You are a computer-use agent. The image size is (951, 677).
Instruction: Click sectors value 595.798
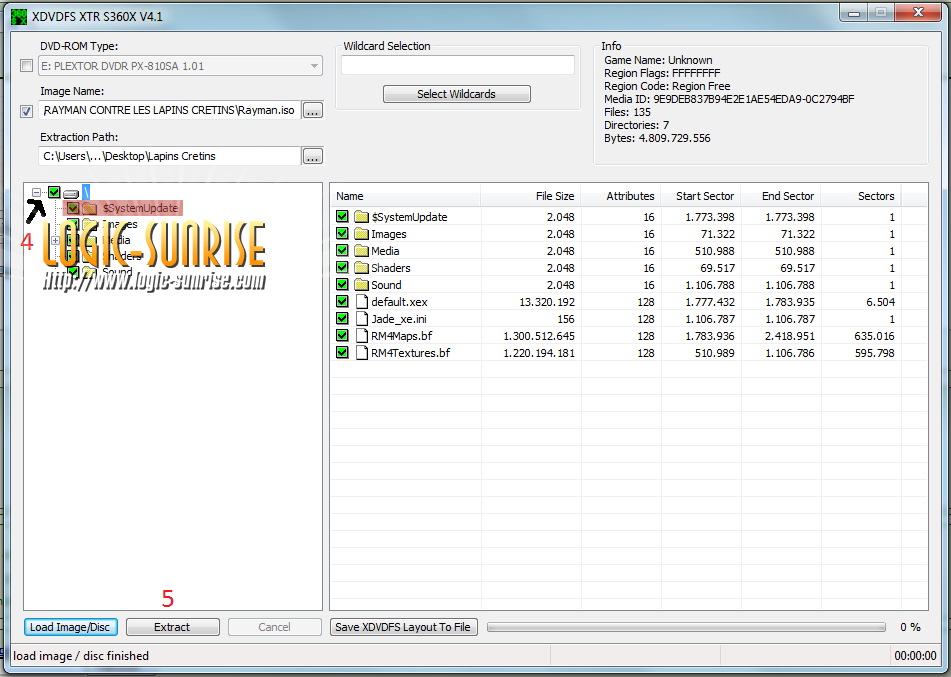(x=874, y=352)
